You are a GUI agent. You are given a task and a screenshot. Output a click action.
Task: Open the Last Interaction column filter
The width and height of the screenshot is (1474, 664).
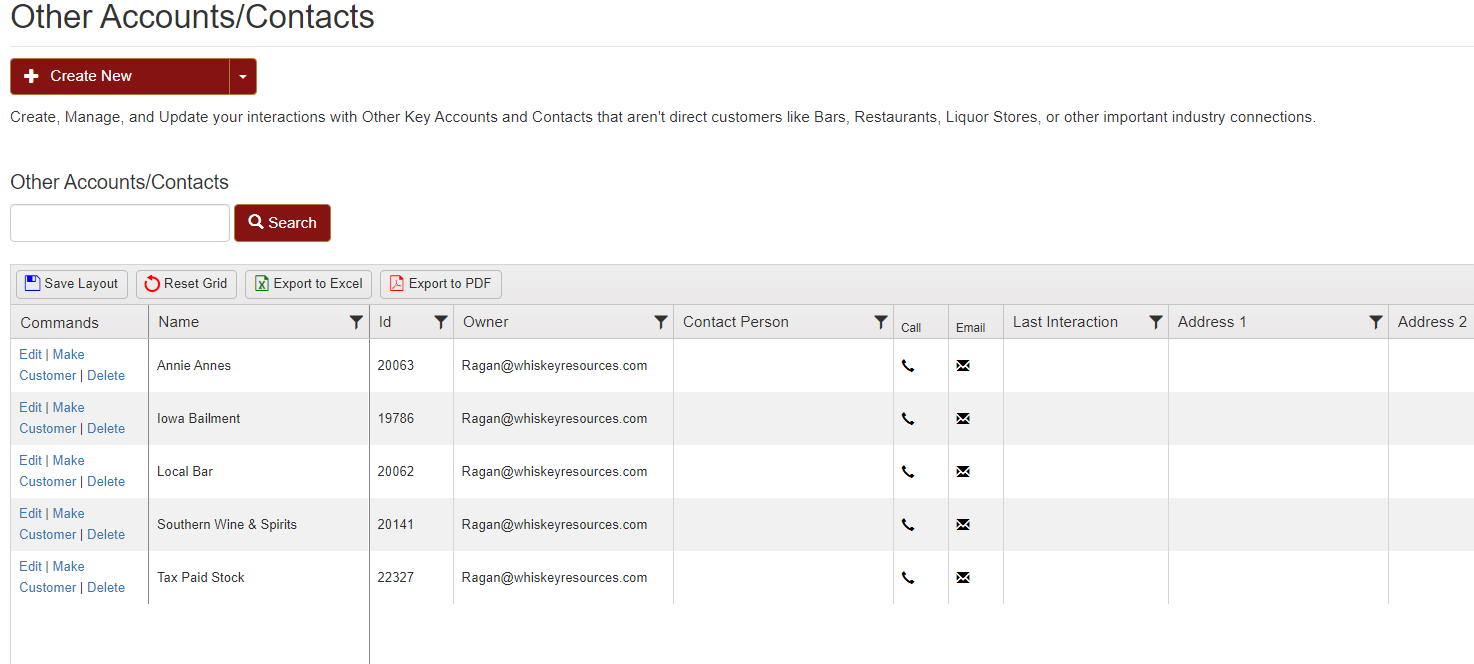click(1156, 322)
